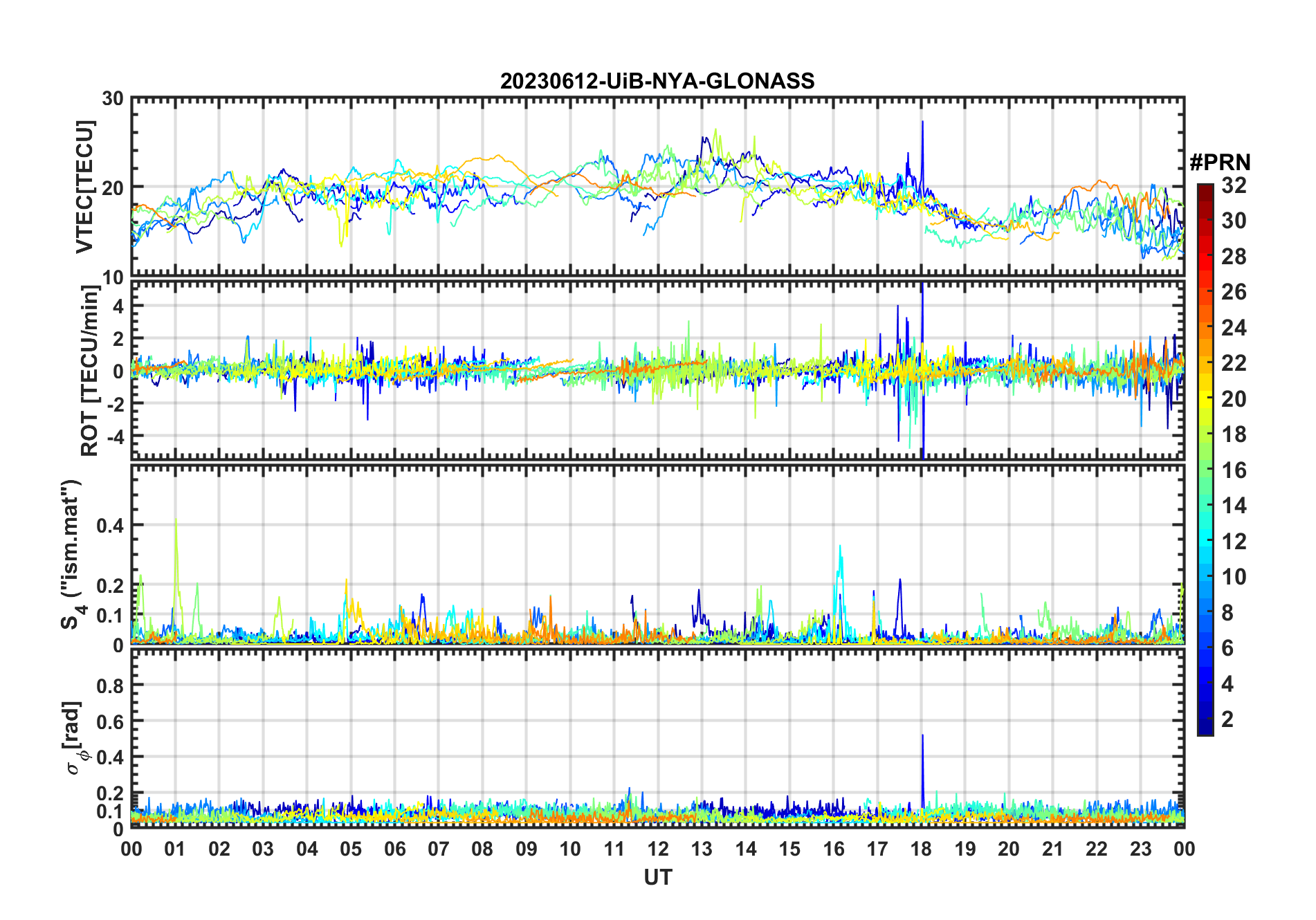Pick the dark blue bottom of PRN colorbar
Image resolution: width=1316 pixels, height=920 pixels.
coord(1205,728)
